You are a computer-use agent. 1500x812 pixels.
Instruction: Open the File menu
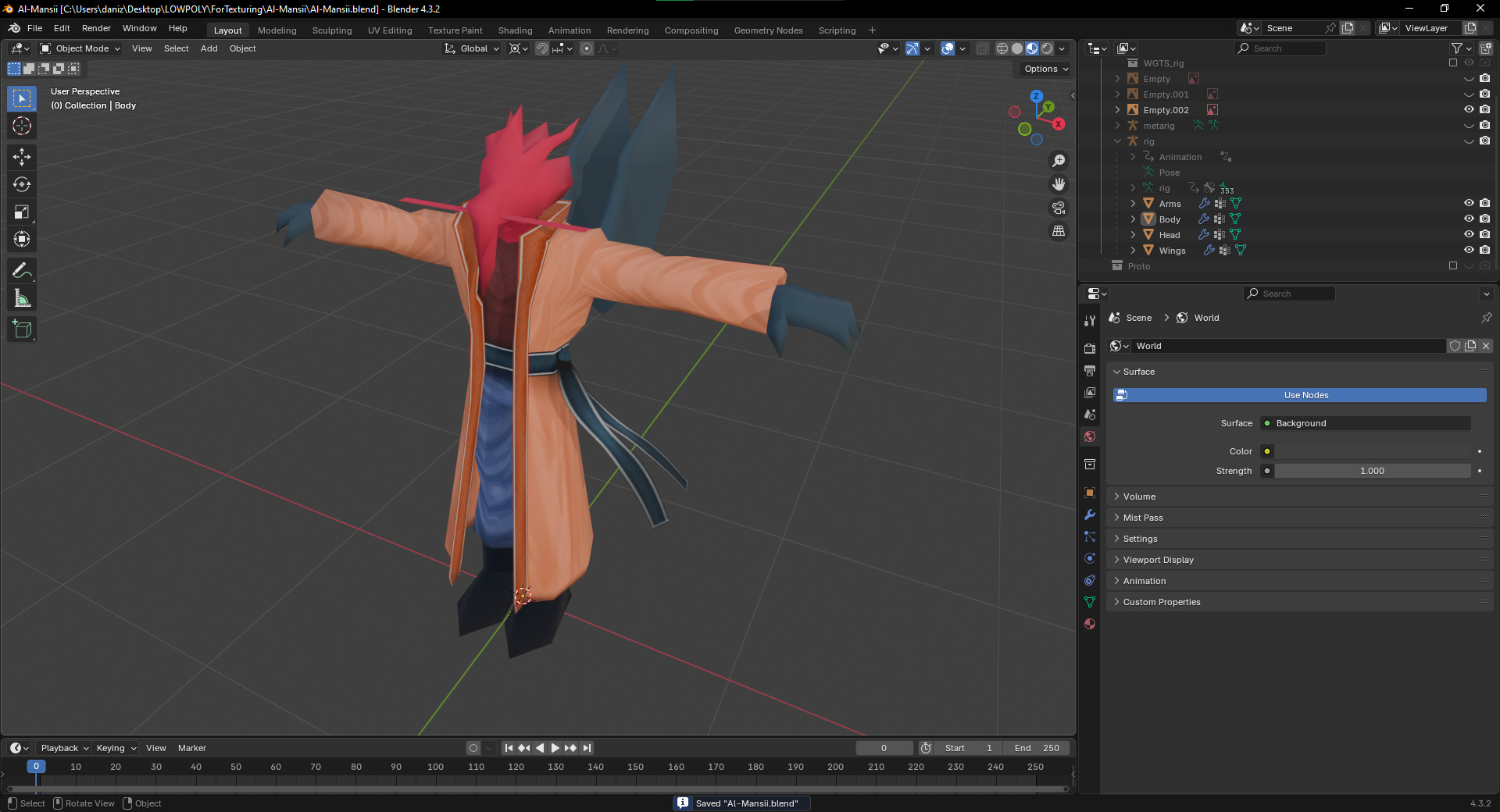pyautogui.click(x=35, y=28)
